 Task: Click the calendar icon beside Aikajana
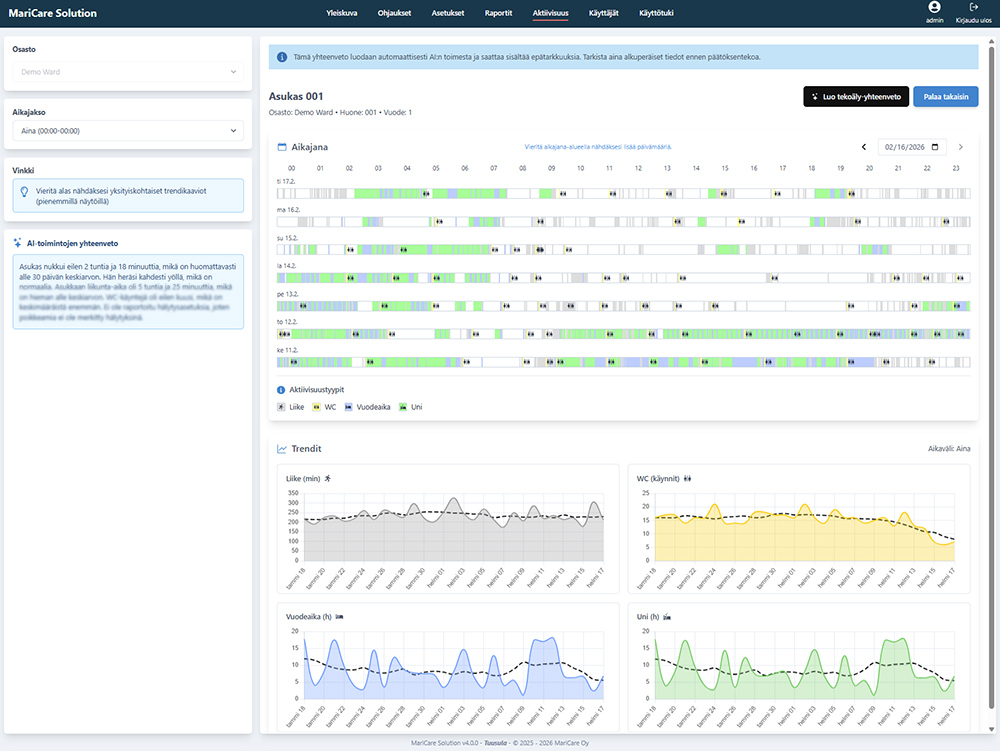[282, 147]
